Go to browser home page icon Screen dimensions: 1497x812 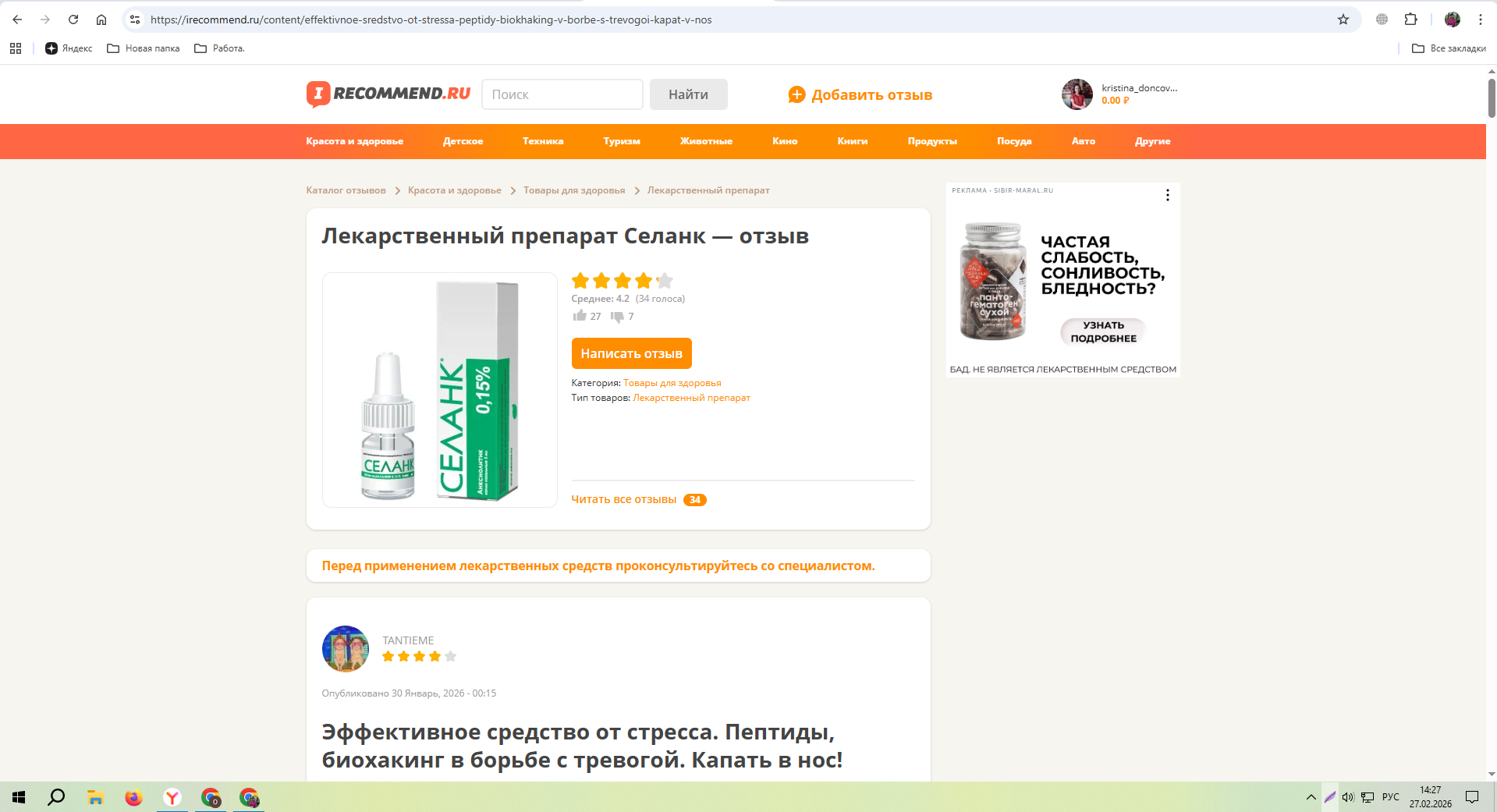pyautogui.click(x=101, y=20)
